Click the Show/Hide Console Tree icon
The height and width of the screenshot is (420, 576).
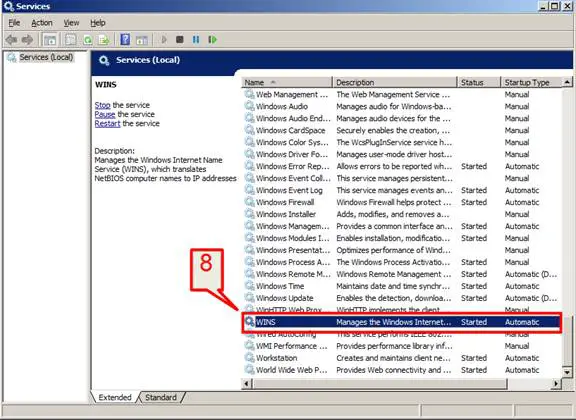click(x=50, y=40)
